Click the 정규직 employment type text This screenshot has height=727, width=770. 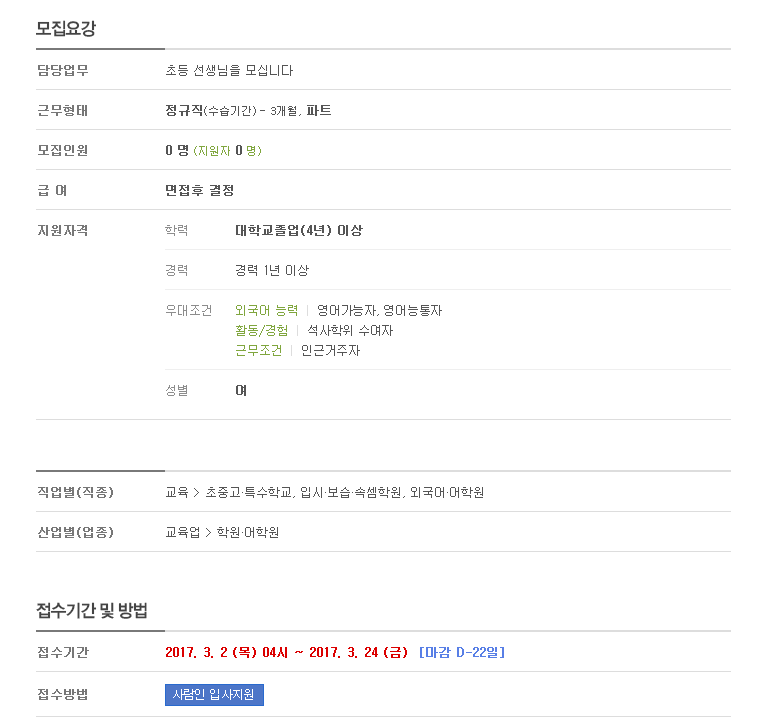click(x=184, y=111)
